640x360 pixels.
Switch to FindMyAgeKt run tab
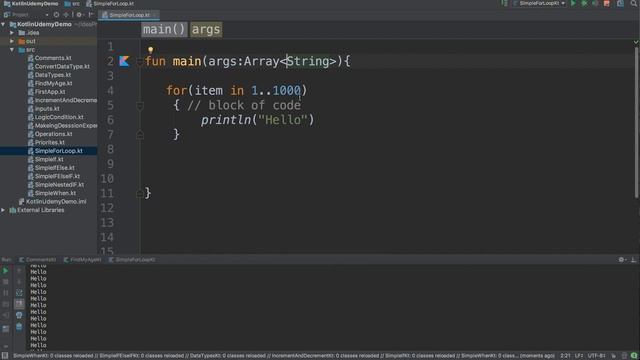[82, 260]
